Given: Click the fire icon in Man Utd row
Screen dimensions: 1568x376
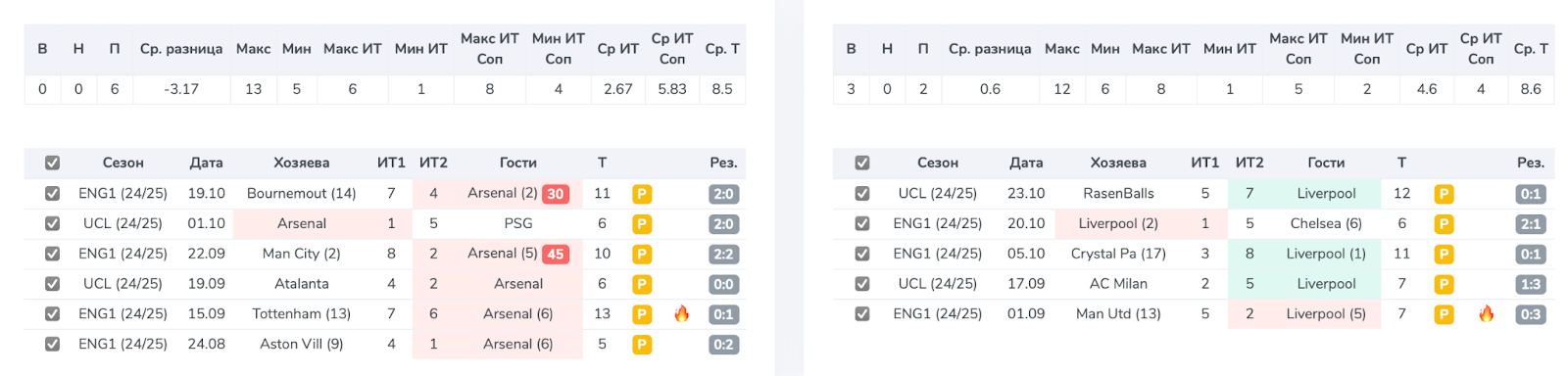Looking at the screenshot, I should (1487, 314).
